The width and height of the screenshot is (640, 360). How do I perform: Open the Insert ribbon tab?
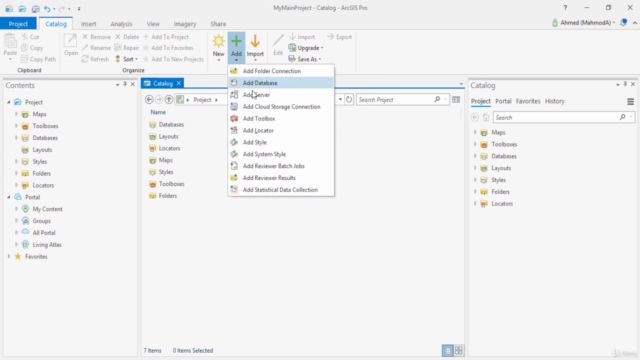(x=88, y=24)
